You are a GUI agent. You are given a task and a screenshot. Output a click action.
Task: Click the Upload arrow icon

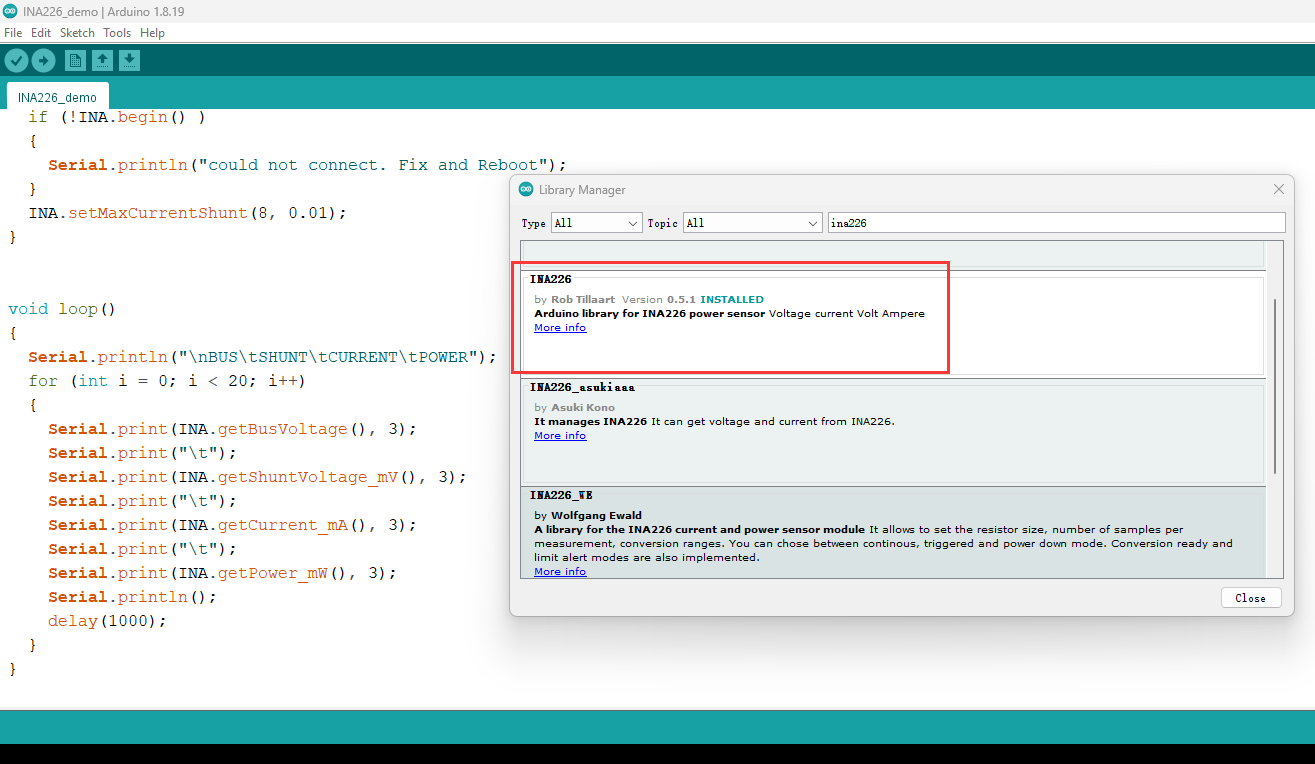[x=43, y=61]
